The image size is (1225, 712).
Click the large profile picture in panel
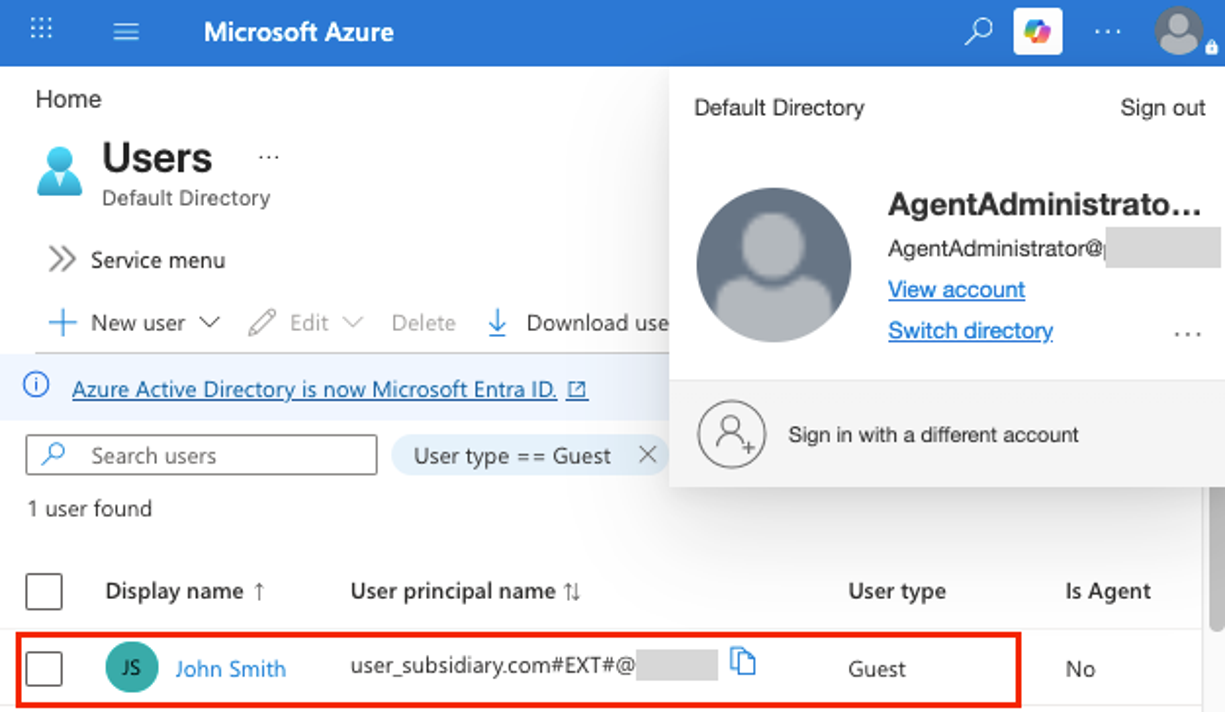tap(774, 265)
